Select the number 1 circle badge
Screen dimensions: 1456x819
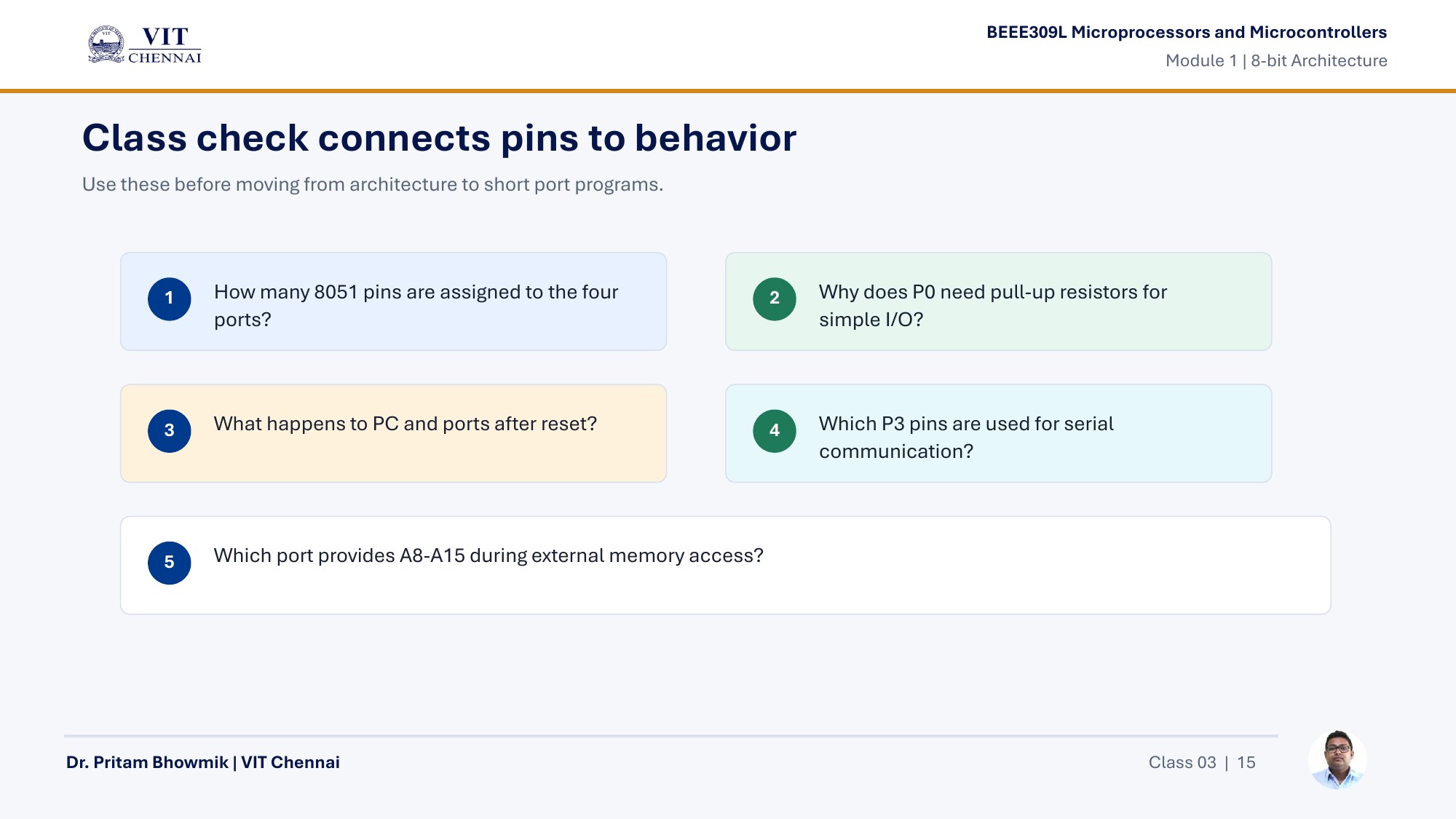[x=170, y=298]
